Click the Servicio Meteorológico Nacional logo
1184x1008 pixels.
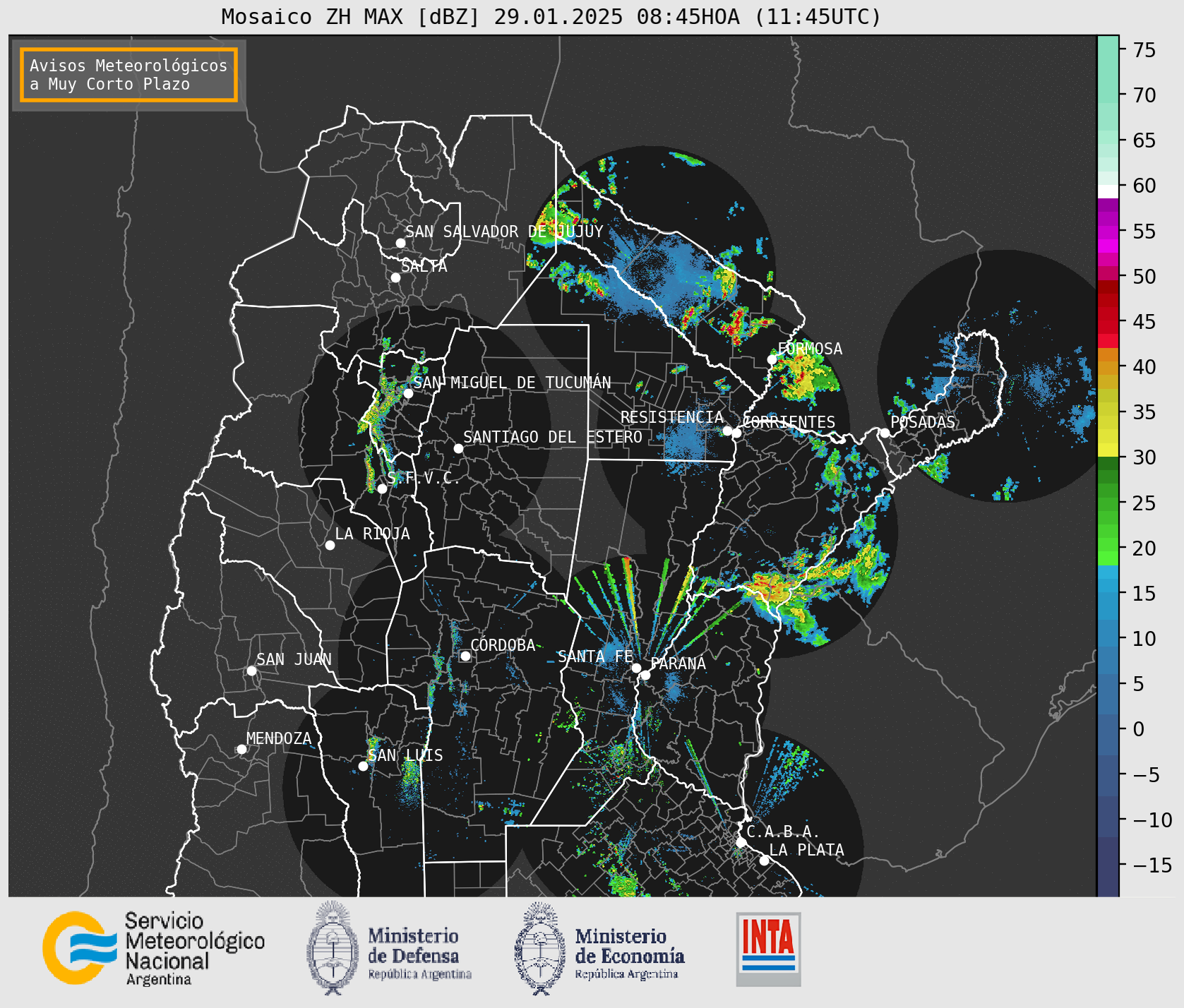[x=153, y=948]
